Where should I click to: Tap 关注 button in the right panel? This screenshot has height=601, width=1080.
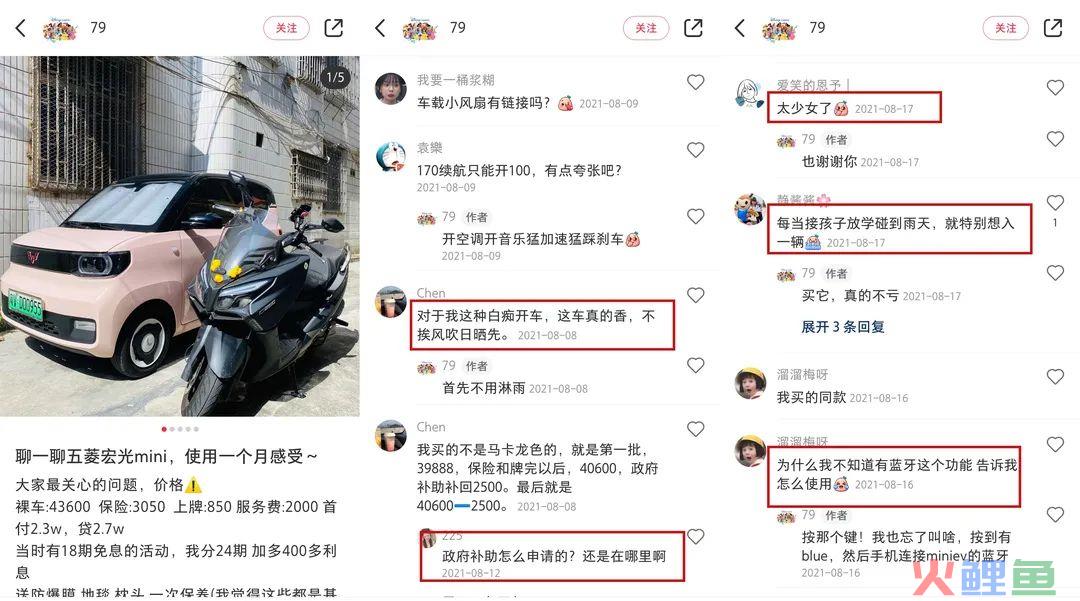click(x=1005, y=28)
